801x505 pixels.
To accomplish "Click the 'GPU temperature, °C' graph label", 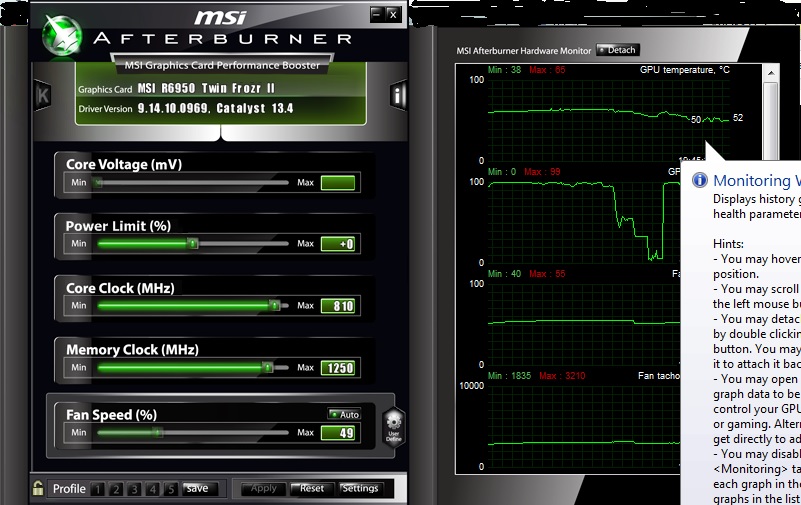I will (685, 69).
